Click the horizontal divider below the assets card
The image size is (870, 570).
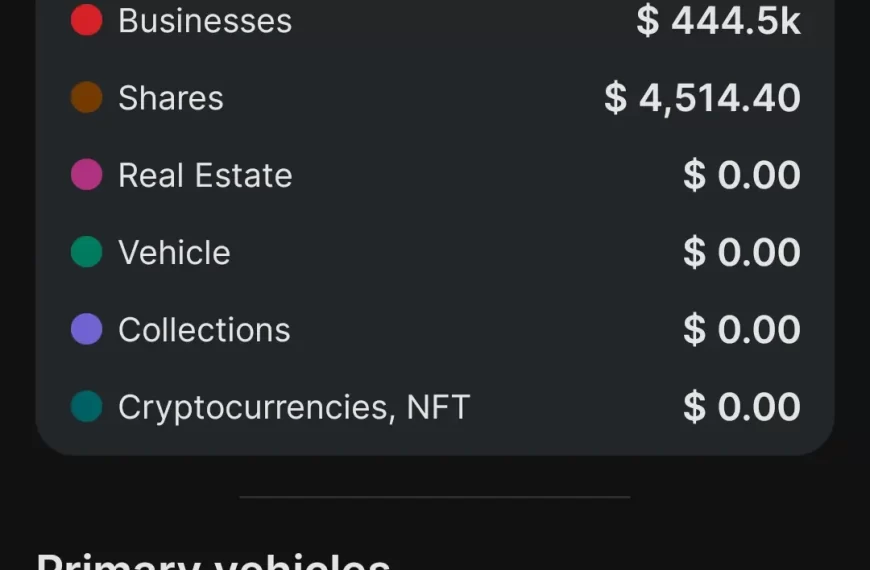(434, 496)
